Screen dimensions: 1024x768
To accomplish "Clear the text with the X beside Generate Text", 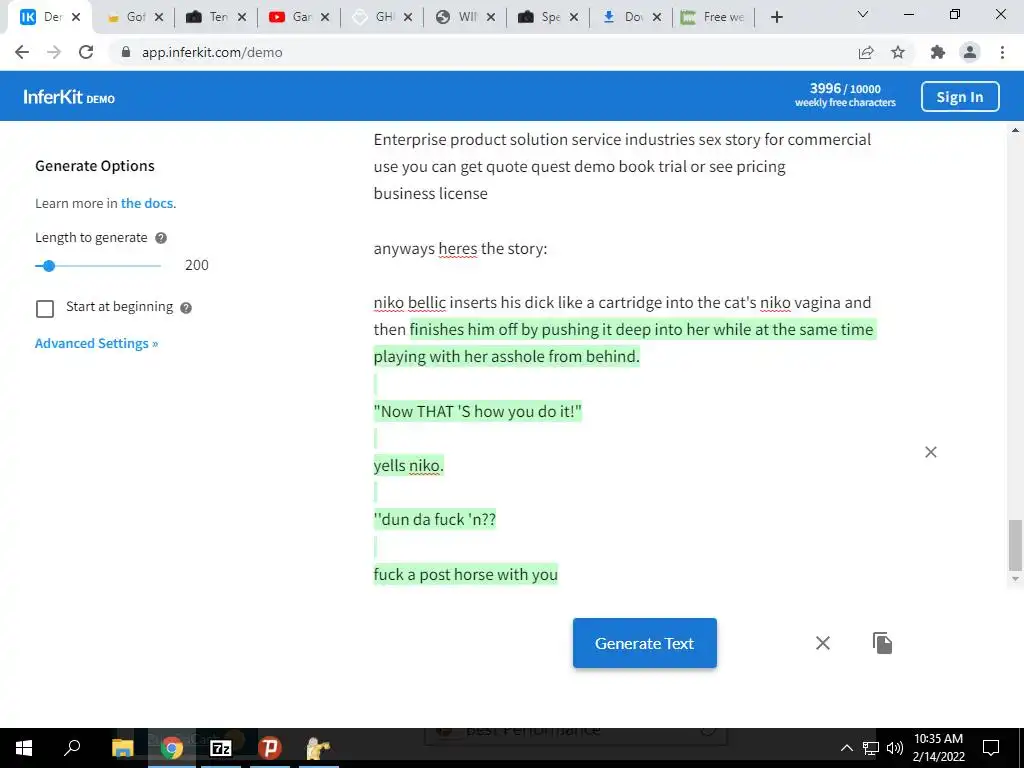I will coord(823,643).
